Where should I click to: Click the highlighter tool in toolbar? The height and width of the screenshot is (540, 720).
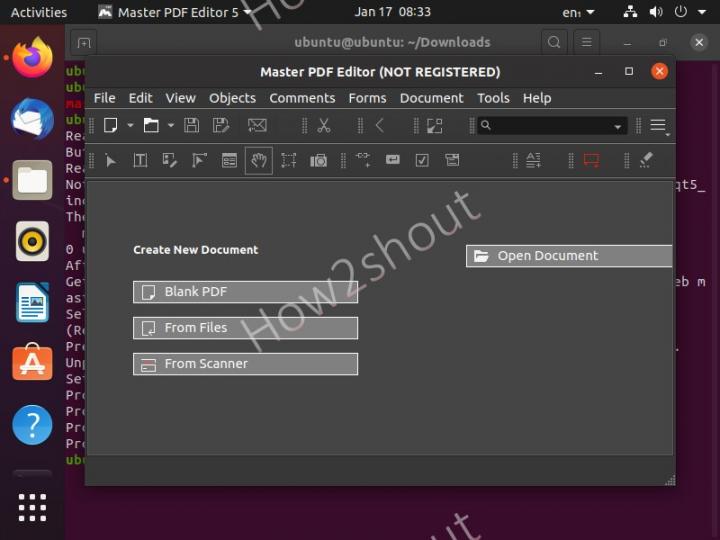[645, 160]
